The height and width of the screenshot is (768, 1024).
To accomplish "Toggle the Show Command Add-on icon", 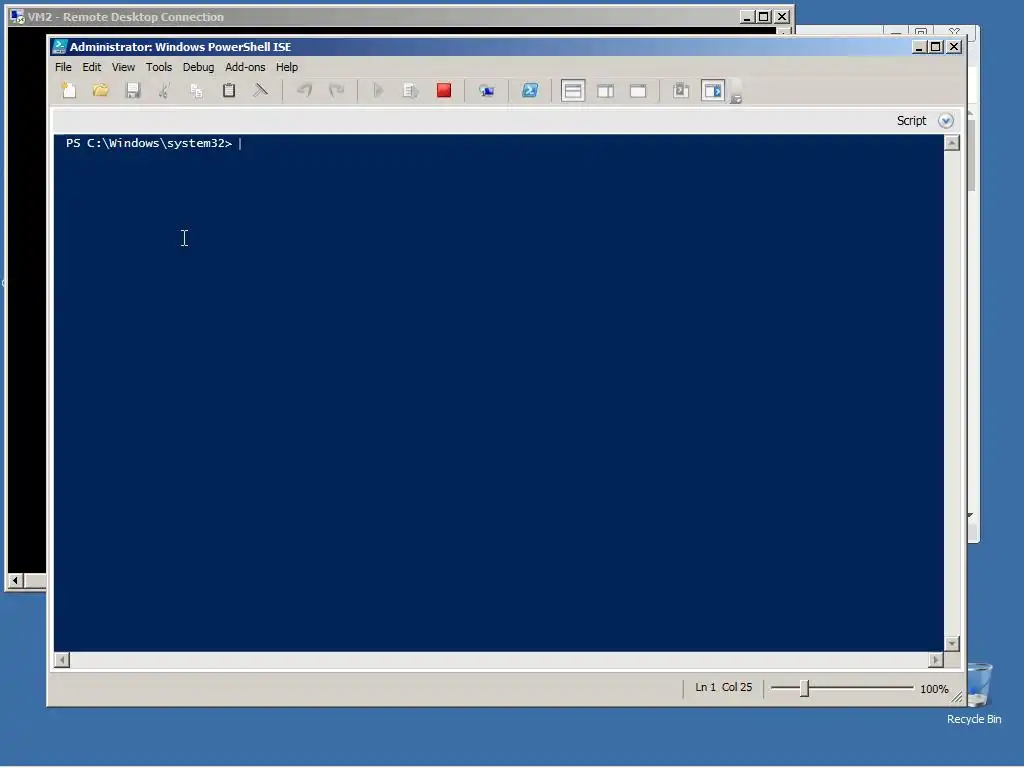I will point(713,91).
